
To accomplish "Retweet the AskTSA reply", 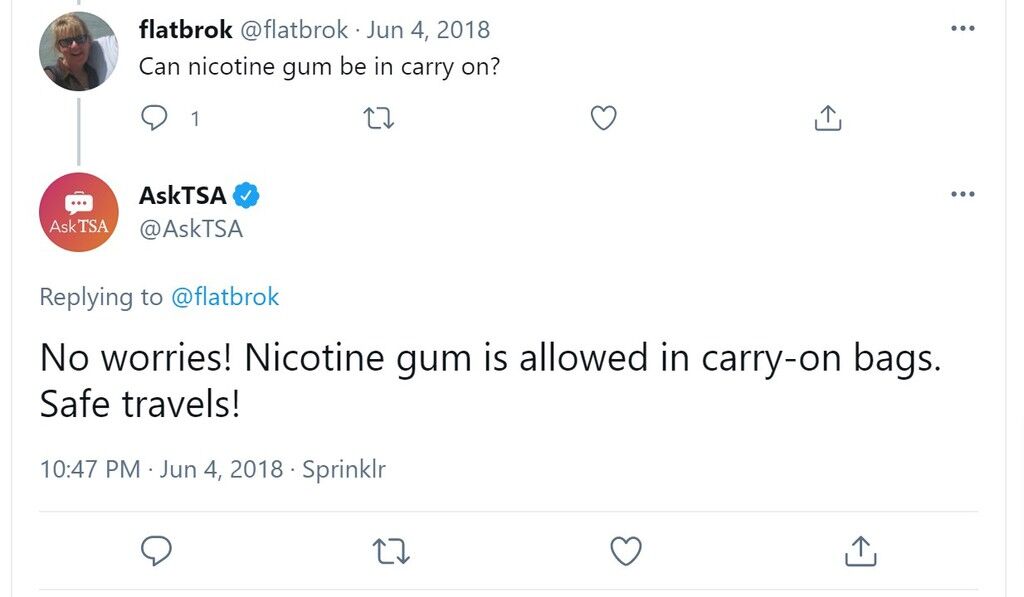I will coord(391,551).
